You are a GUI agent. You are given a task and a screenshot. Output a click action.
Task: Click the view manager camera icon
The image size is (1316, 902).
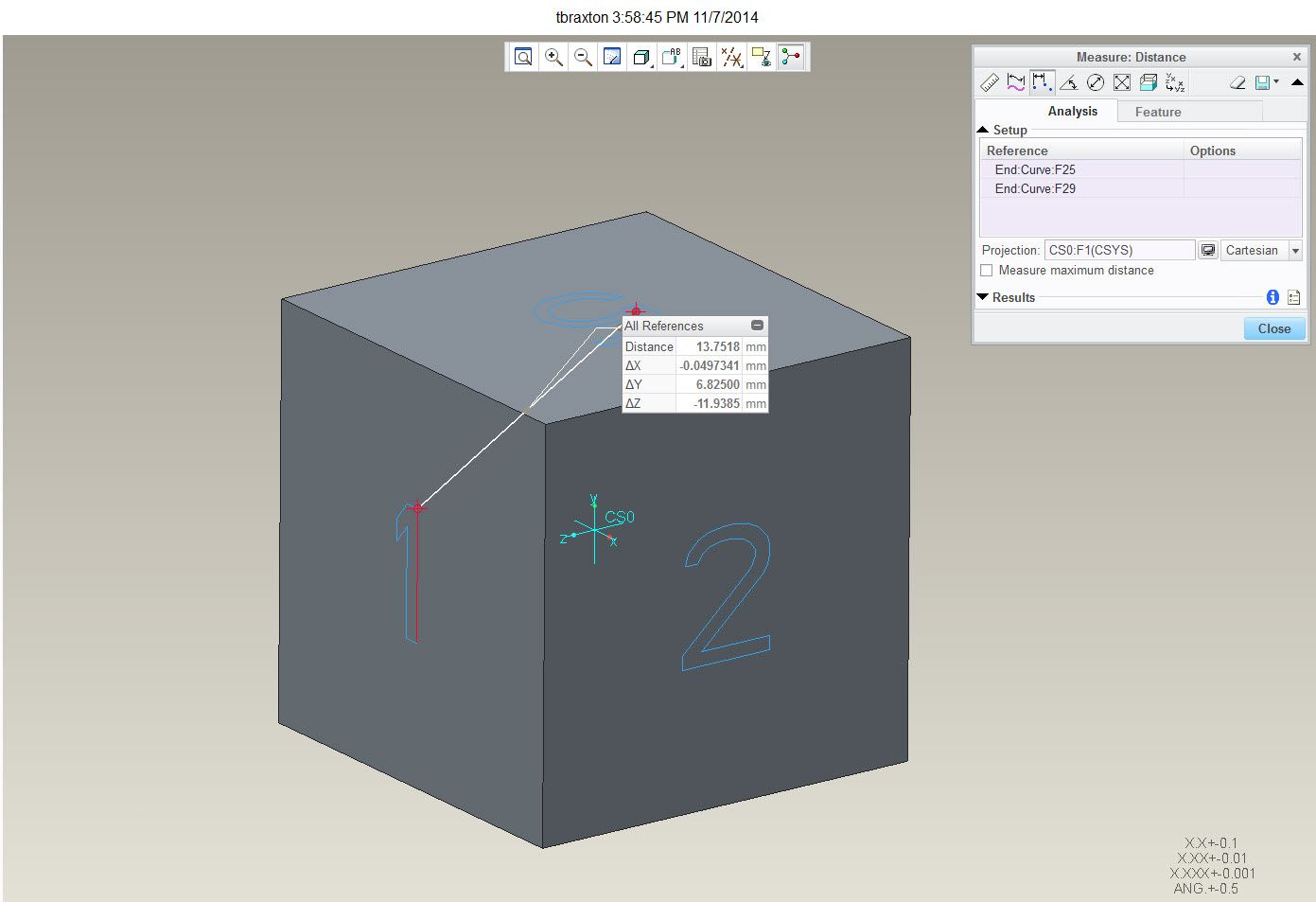702,57
